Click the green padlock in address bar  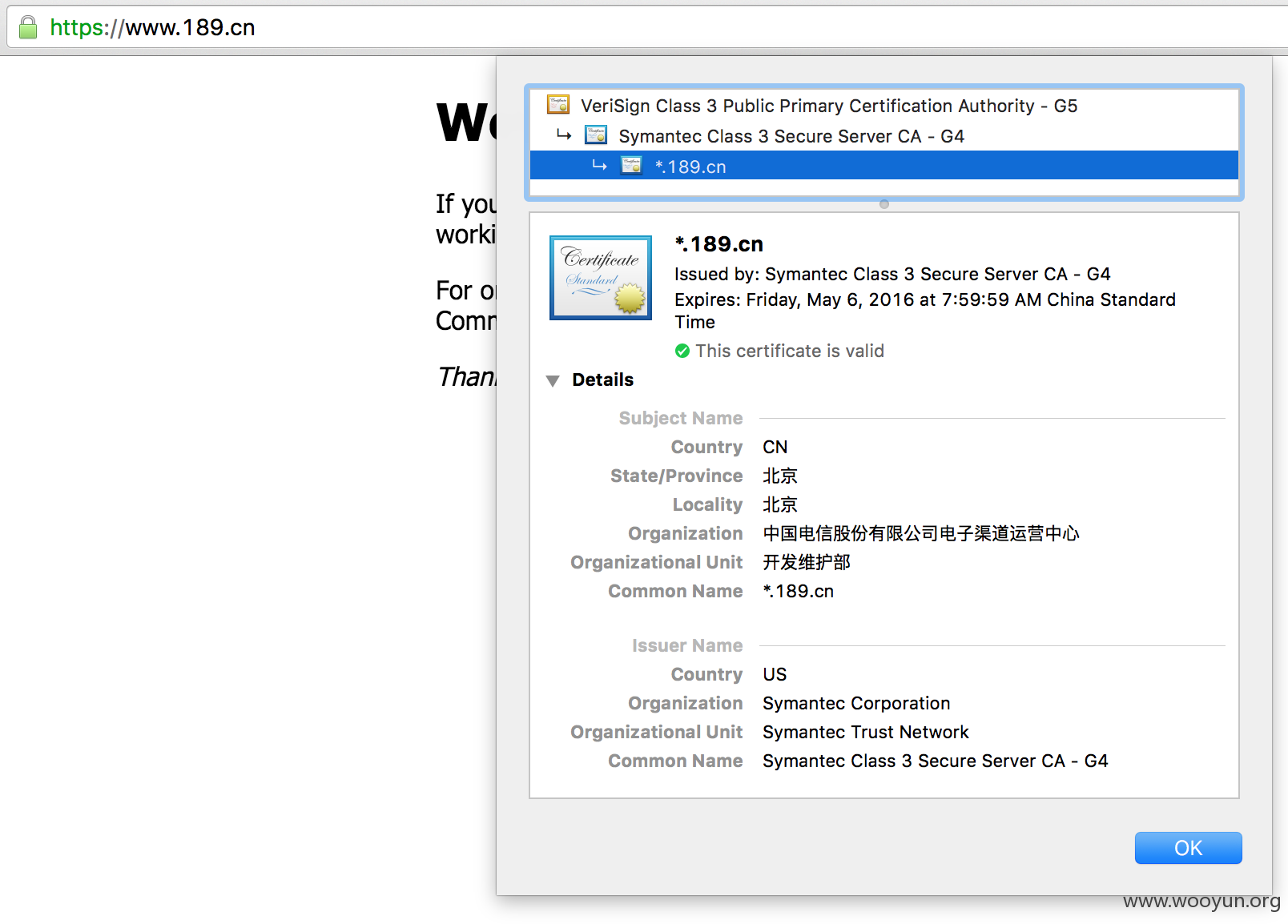tap(28, 28)
